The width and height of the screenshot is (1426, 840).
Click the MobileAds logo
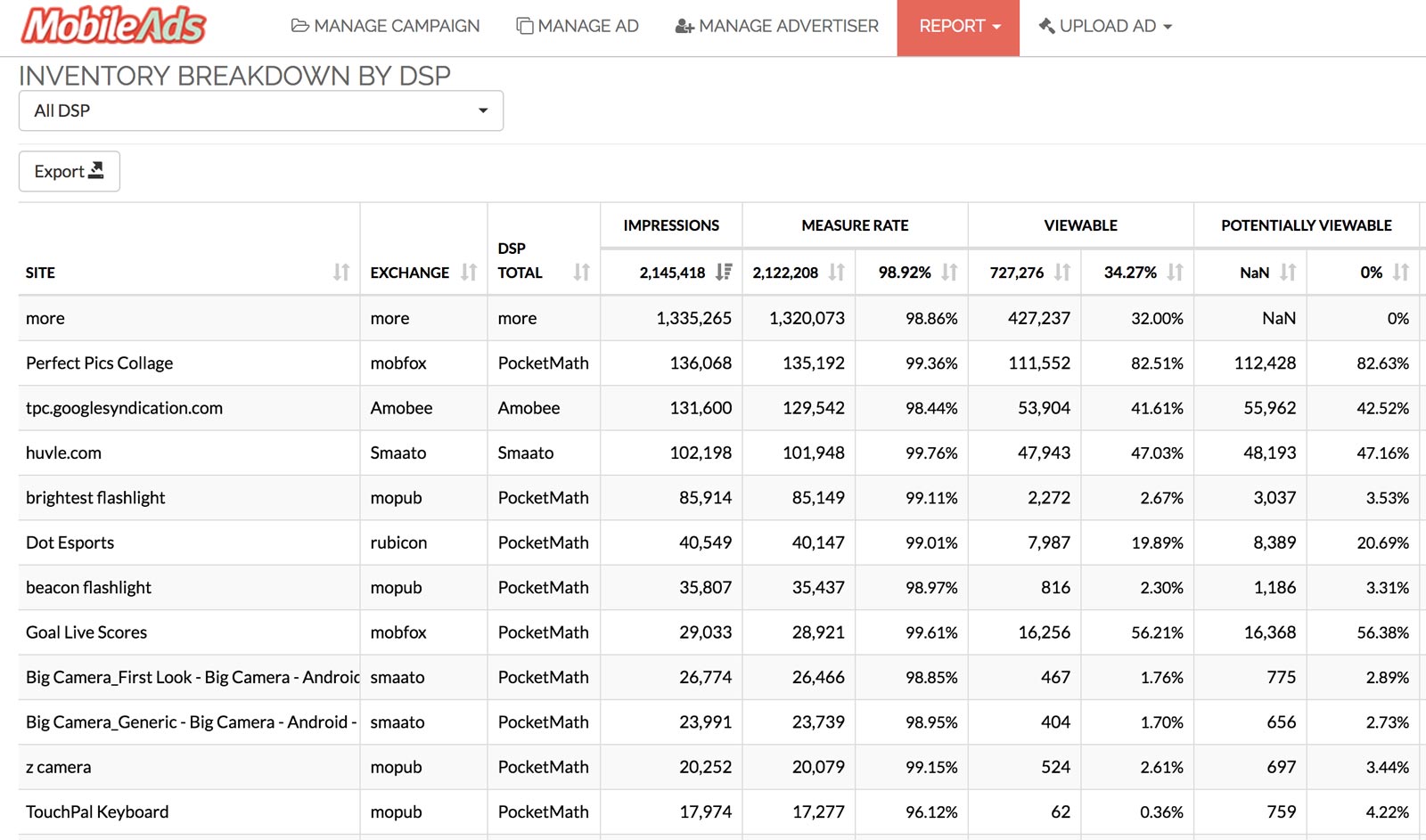click(x=114, y=26)
